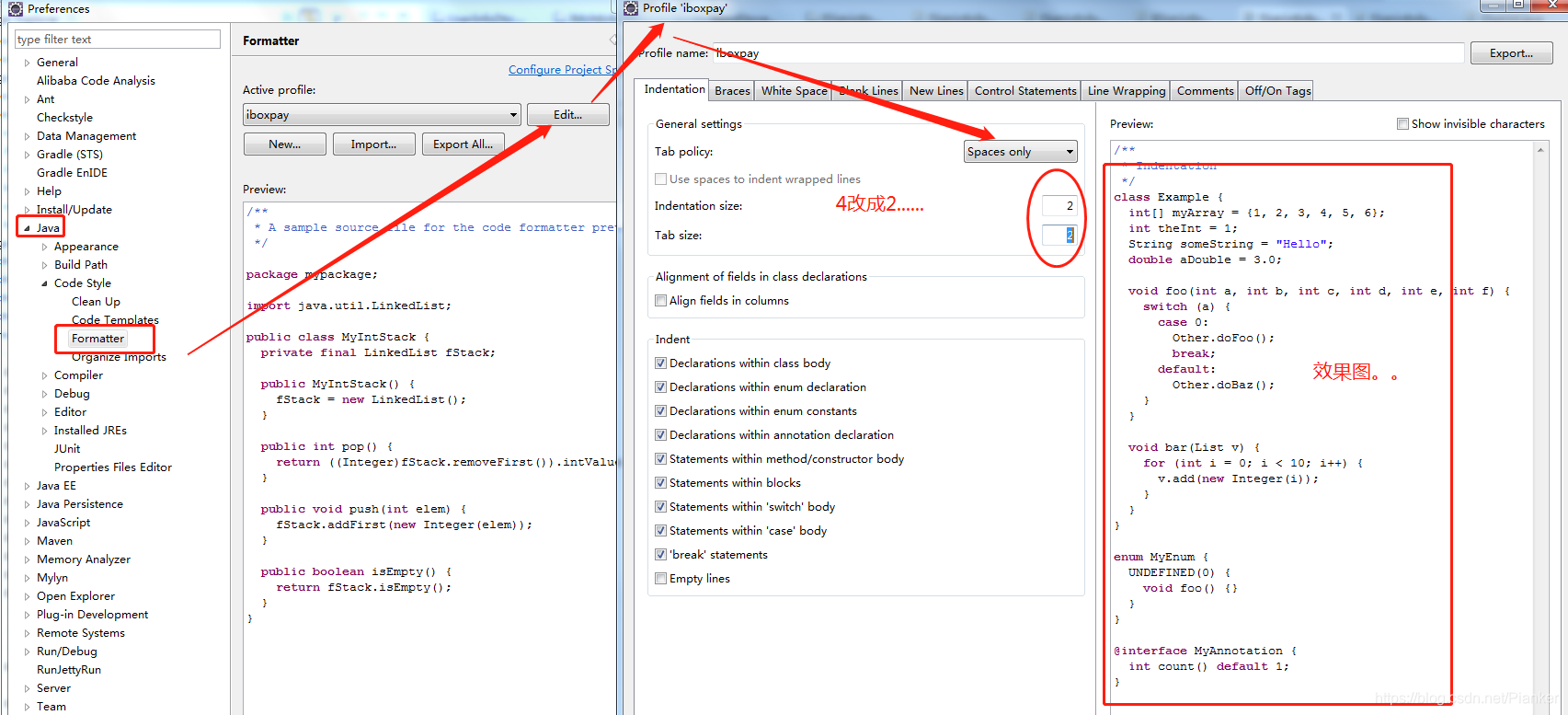Expand the Installed JREs node
1568x715 pixels.
pos(44,431)
